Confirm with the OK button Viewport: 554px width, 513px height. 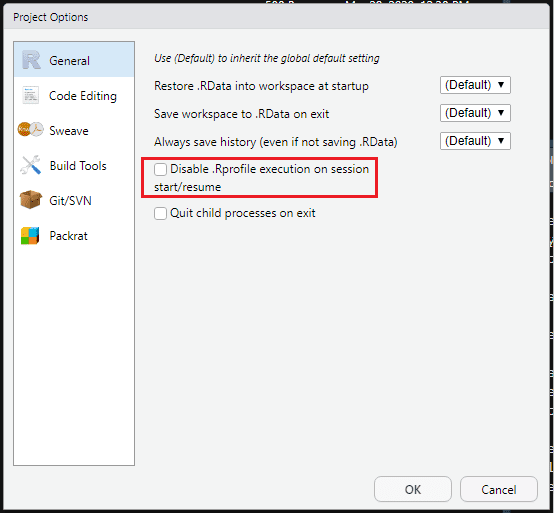coord(413,489)
